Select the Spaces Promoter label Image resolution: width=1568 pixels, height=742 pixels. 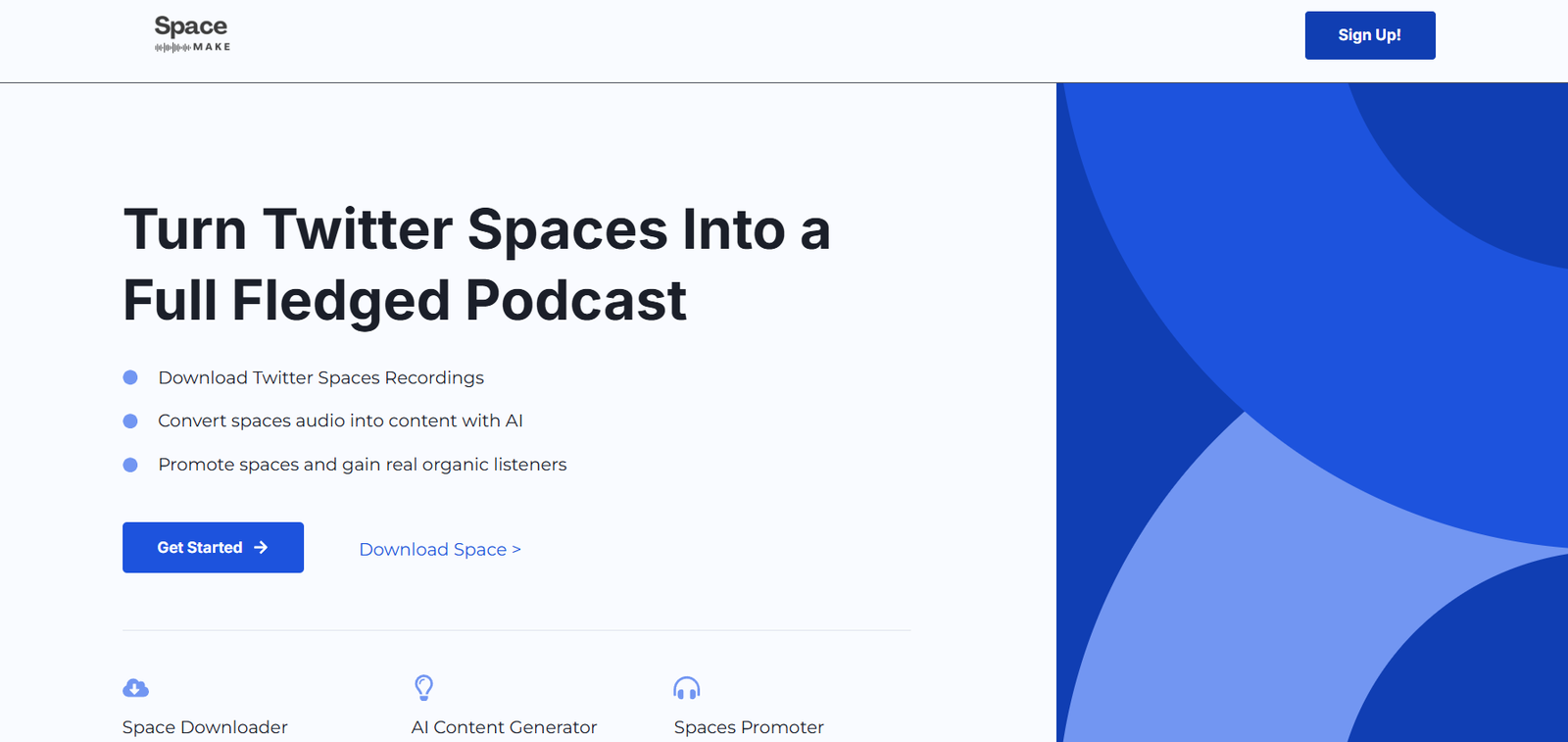[749, 727]
